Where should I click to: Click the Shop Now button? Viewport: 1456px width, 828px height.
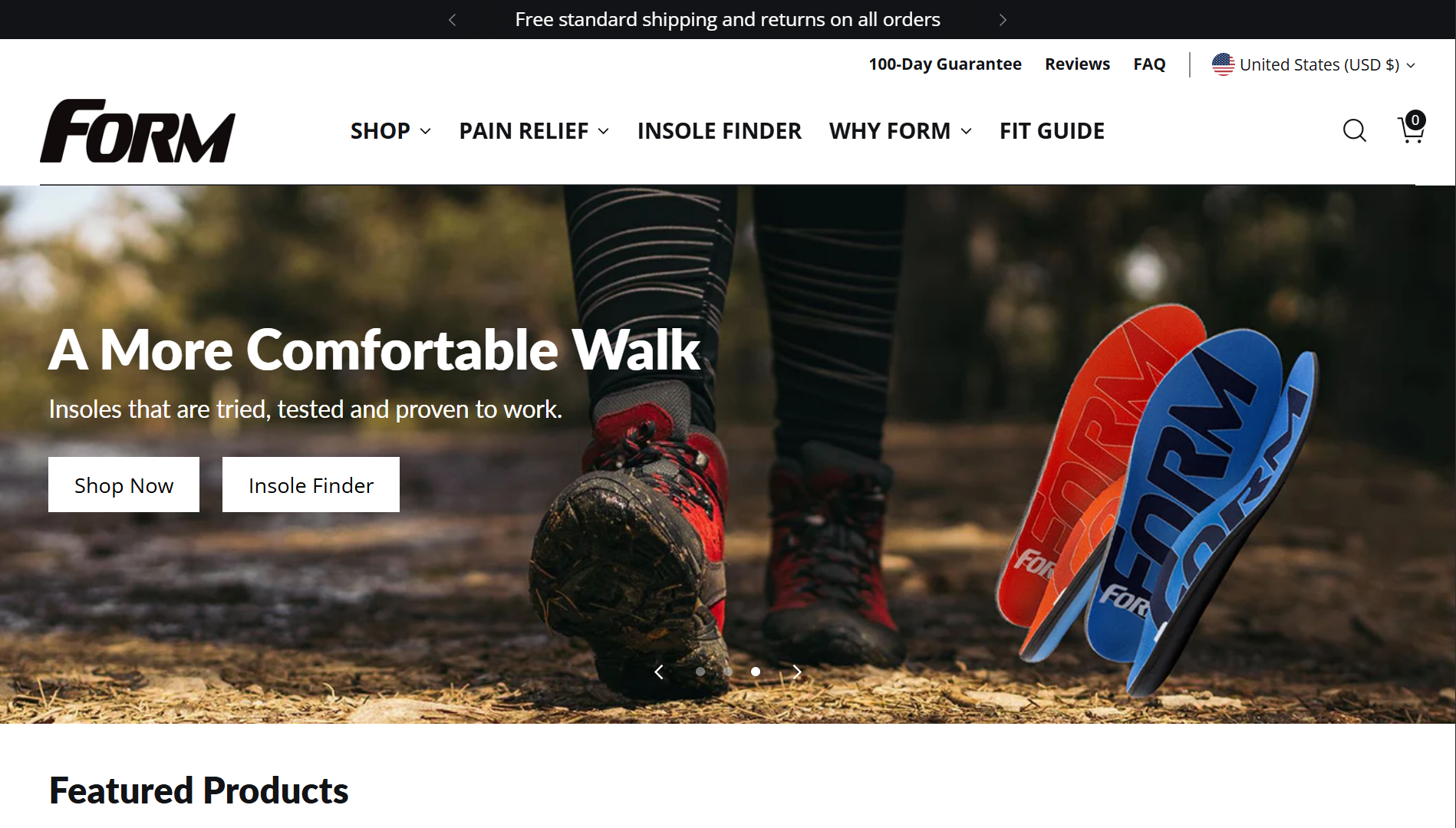[124, 485]
